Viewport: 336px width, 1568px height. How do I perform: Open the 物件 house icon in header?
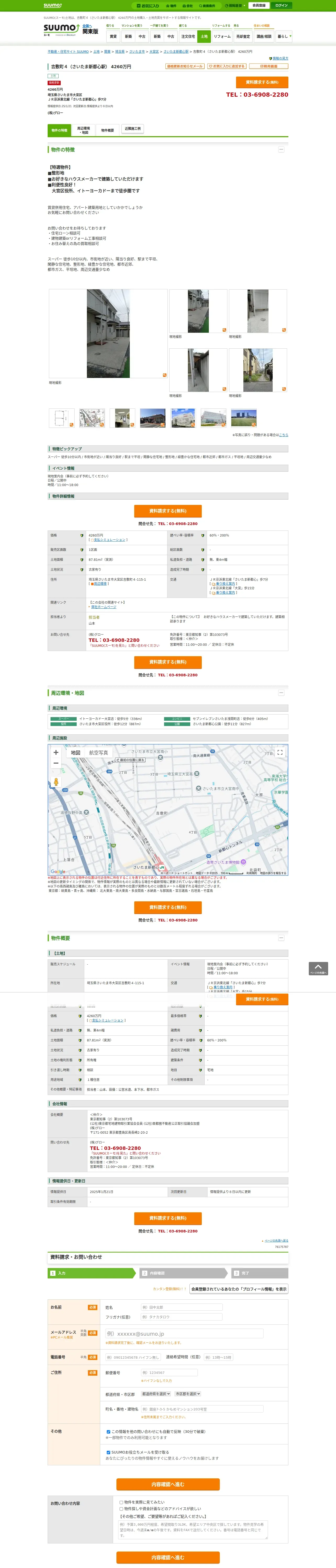coord(171,5)
